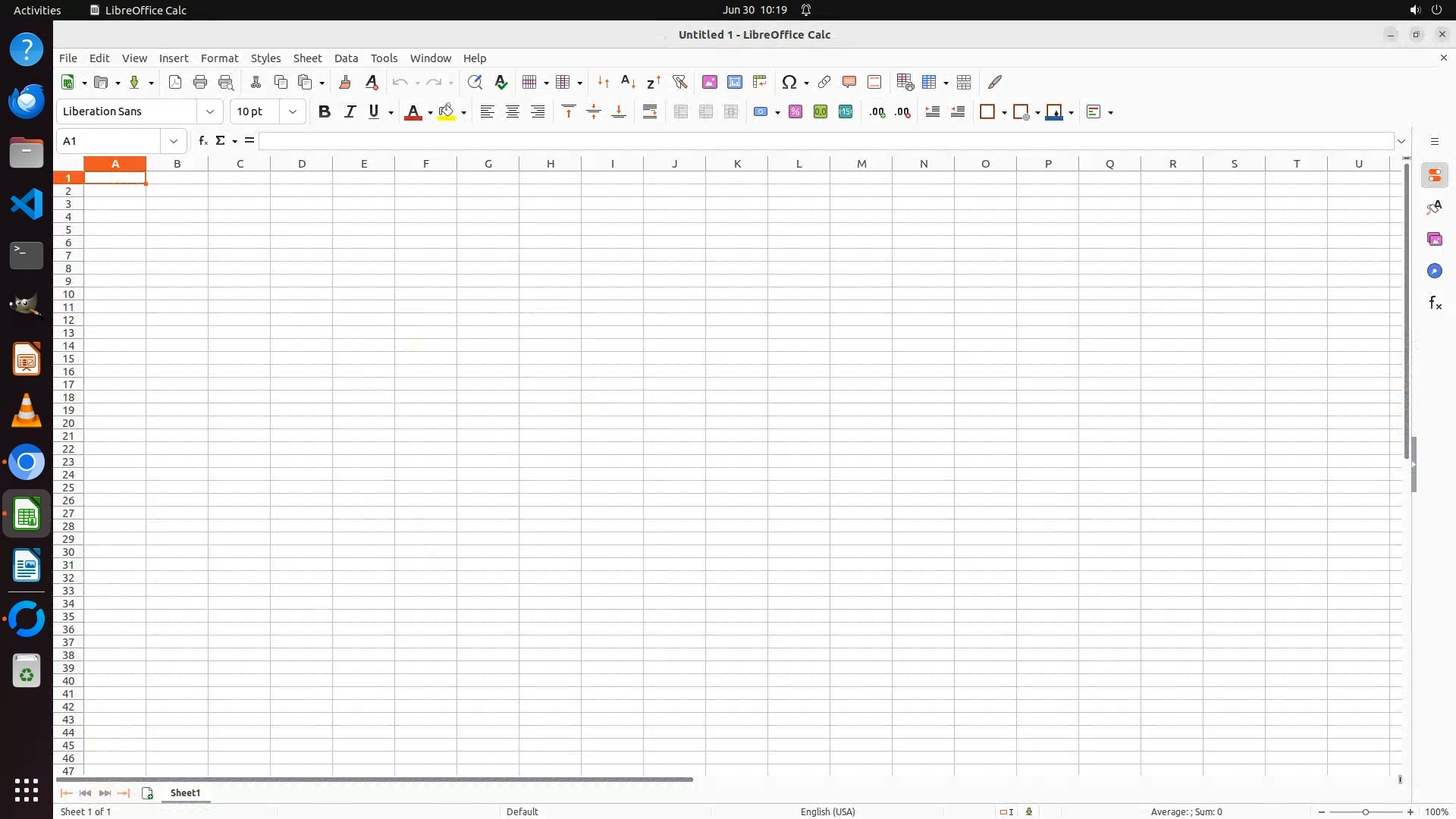Click the Clone Formatting paintbrush icon
Viewport: 1456px width, 819px height.
pyautogui.click(x=345, y=82)
